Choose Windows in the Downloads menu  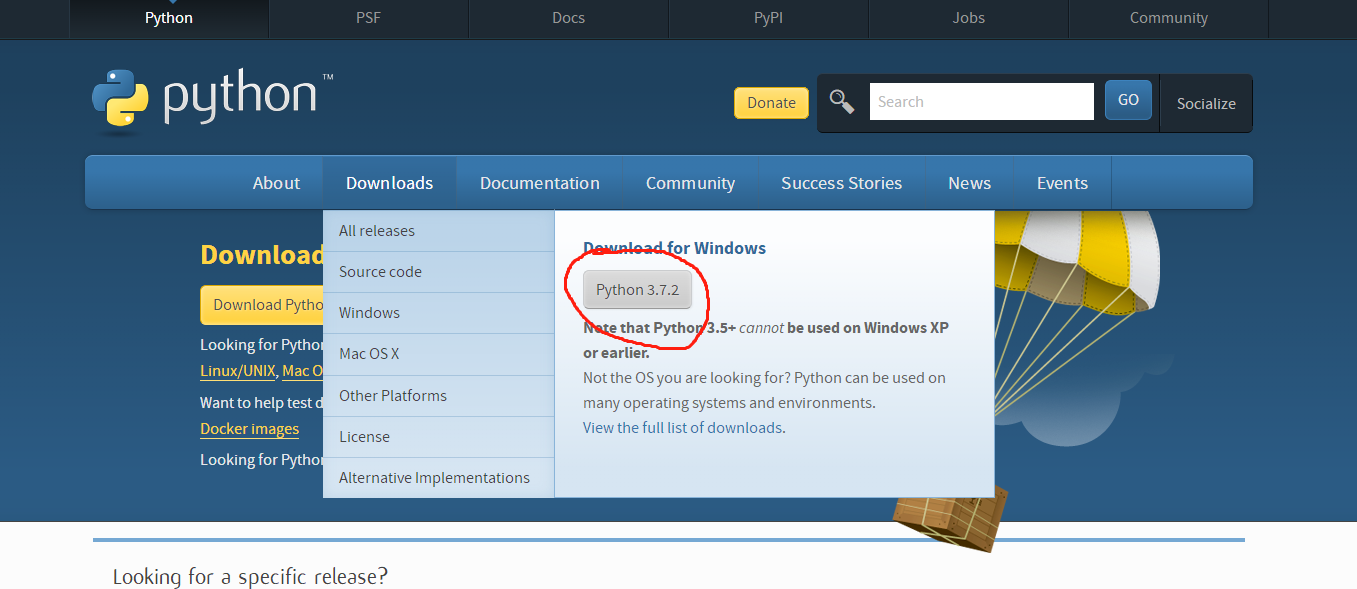pyautogui.click(x=438, y=313)
